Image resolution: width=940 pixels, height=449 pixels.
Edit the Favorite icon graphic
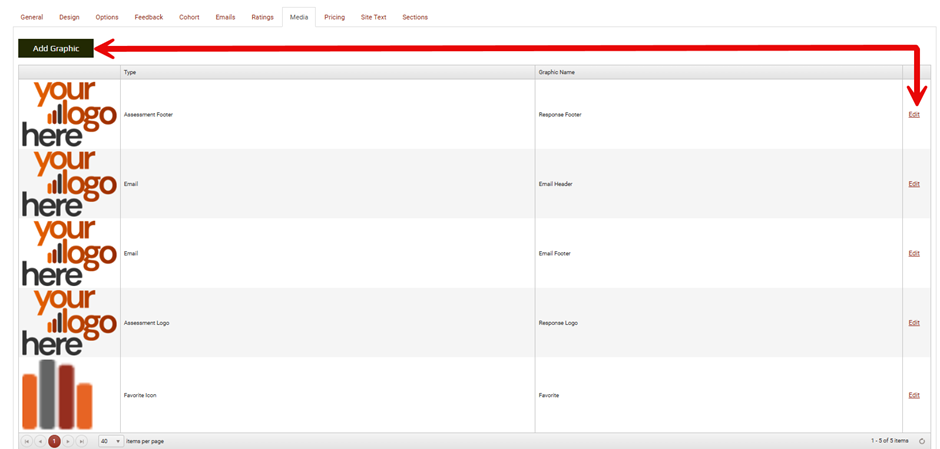click(x=914, y=395)
